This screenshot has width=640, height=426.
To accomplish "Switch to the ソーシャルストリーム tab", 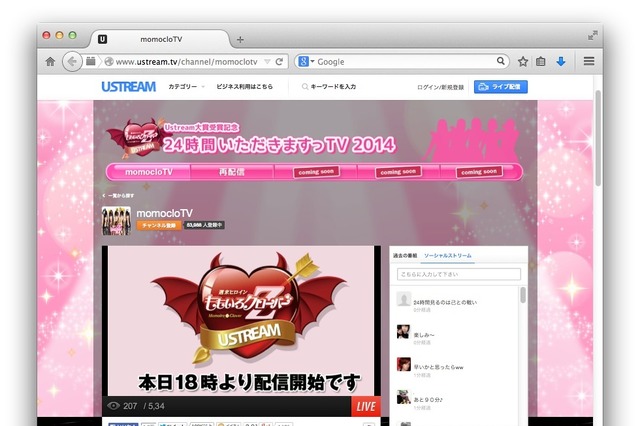I will coord(448,255).
